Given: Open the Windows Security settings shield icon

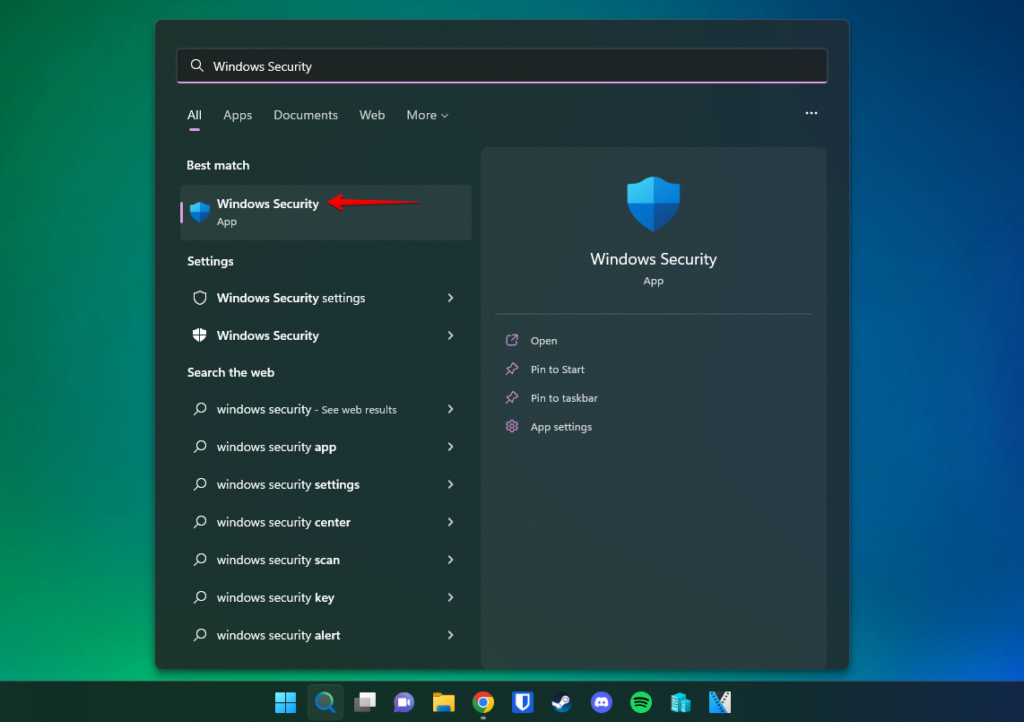Looking at the screenshot, I should (199, 298).
